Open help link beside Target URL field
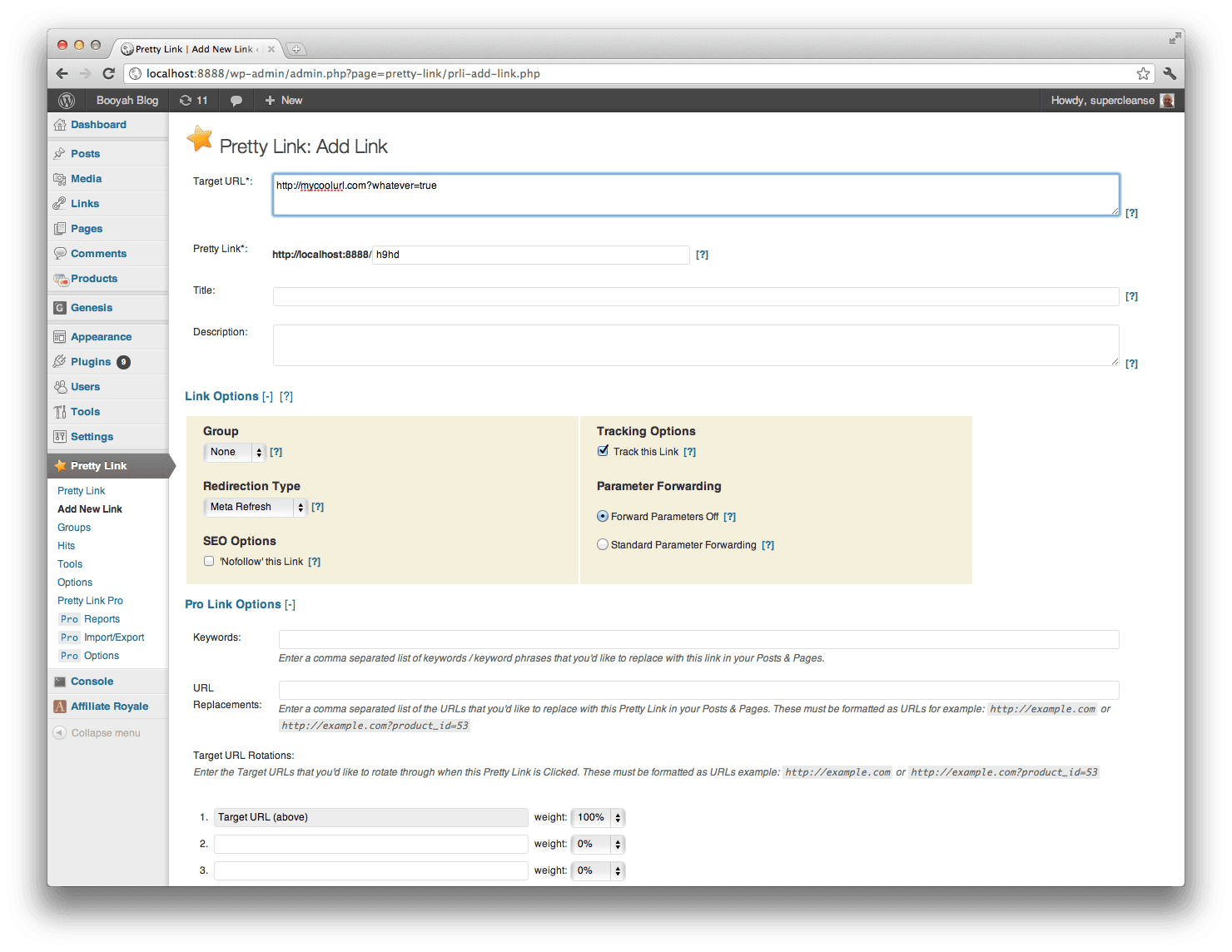The width and height of the screenshot is (1232, 952). point(1131,213)
